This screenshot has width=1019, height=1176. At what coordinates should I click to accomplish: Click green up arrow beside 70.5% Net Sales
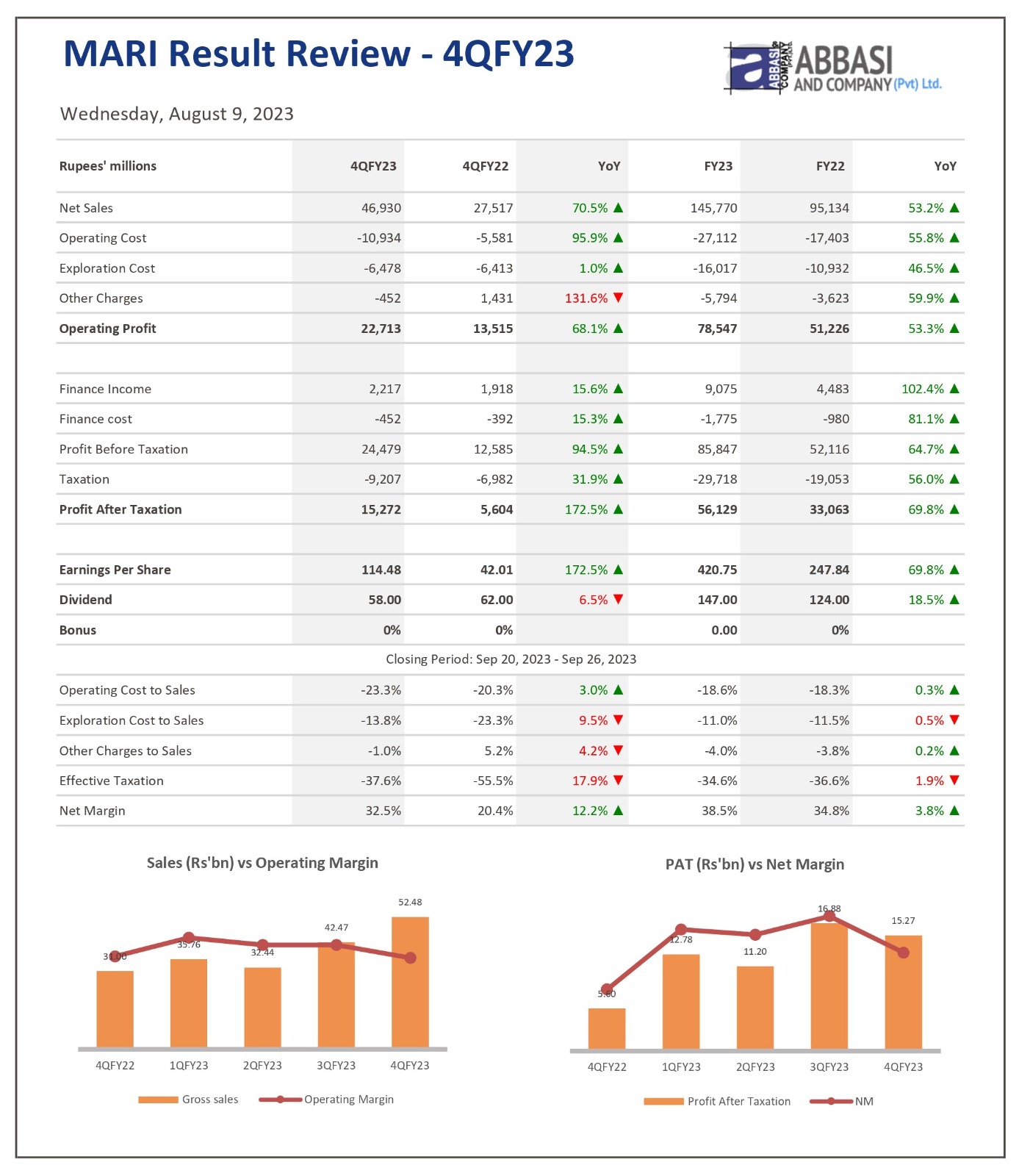[618, 208]
